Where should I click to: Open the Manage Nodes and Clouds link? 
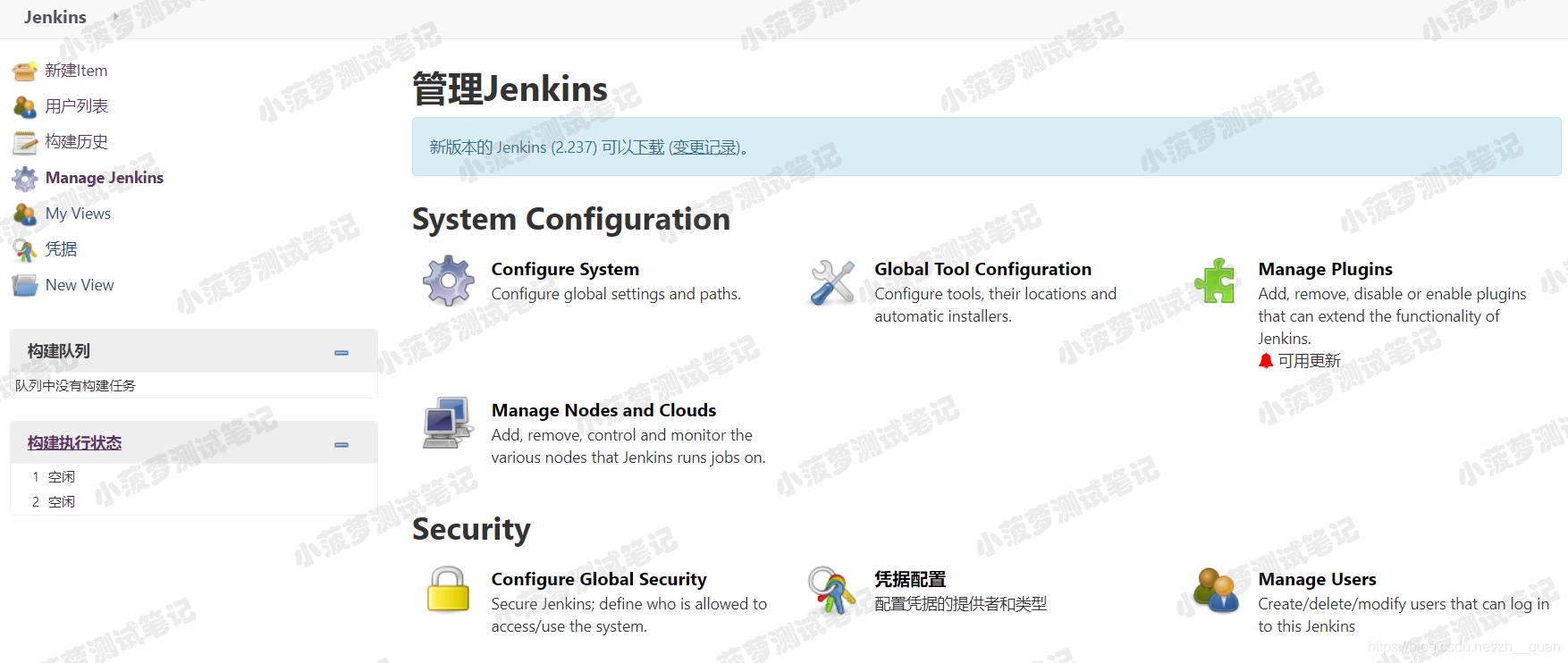coord(603,410)
